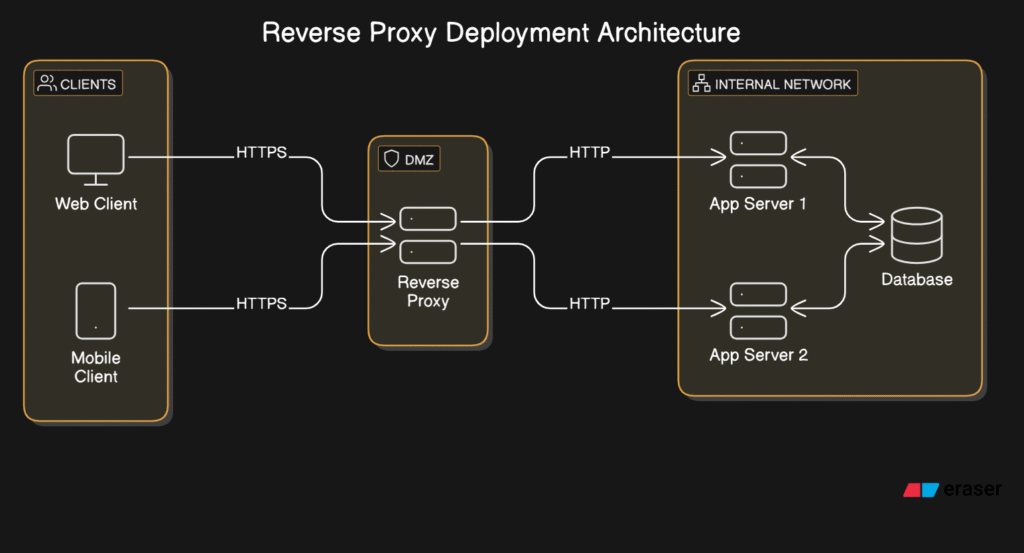
Task: Click the "Database" label
Action: 917,279
